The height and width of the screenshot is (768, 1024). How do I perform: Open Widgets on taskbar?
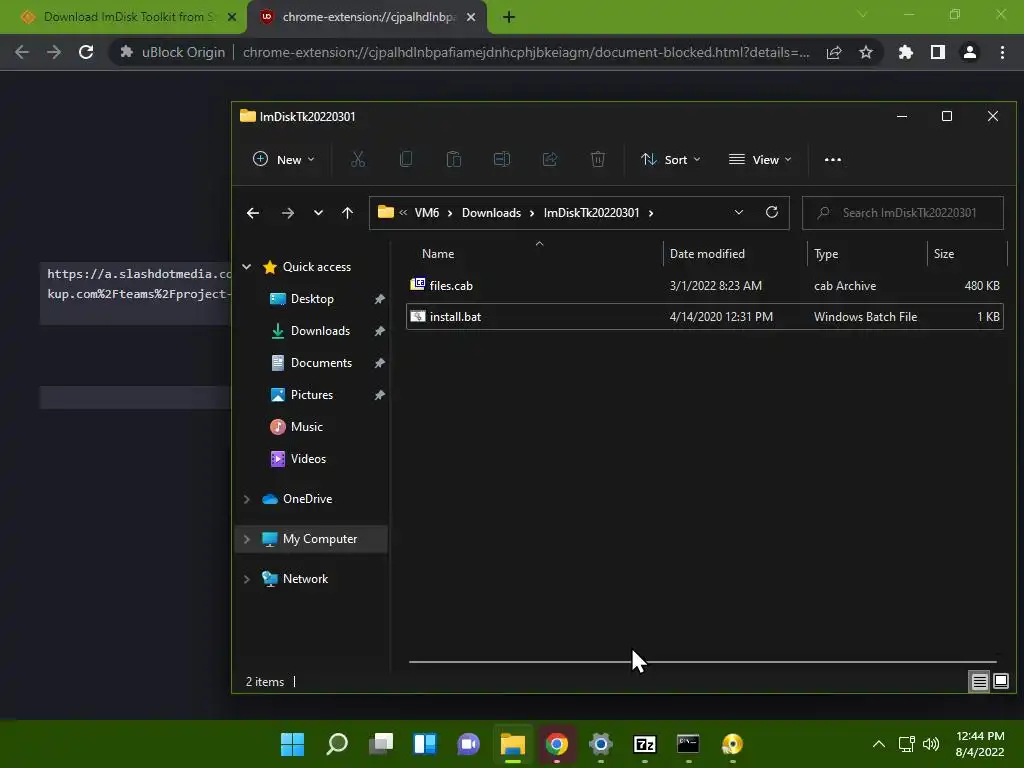pos(424,744)
